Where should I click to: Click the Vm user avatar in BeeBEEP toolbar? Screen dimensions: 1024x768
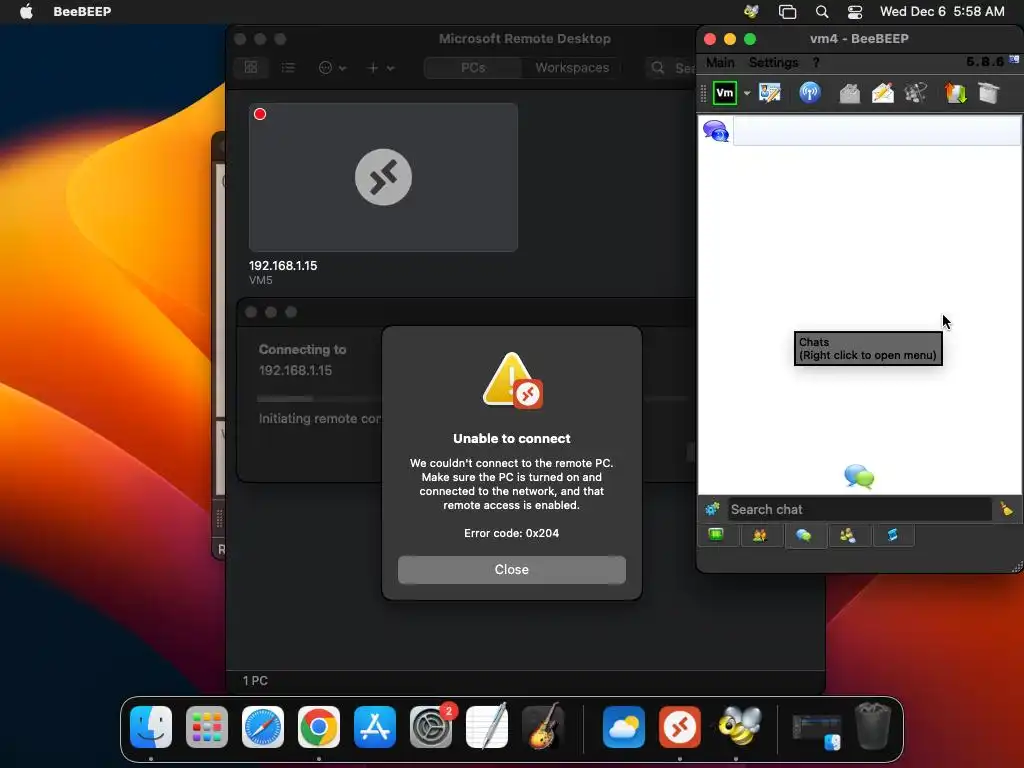coord(724,93)
